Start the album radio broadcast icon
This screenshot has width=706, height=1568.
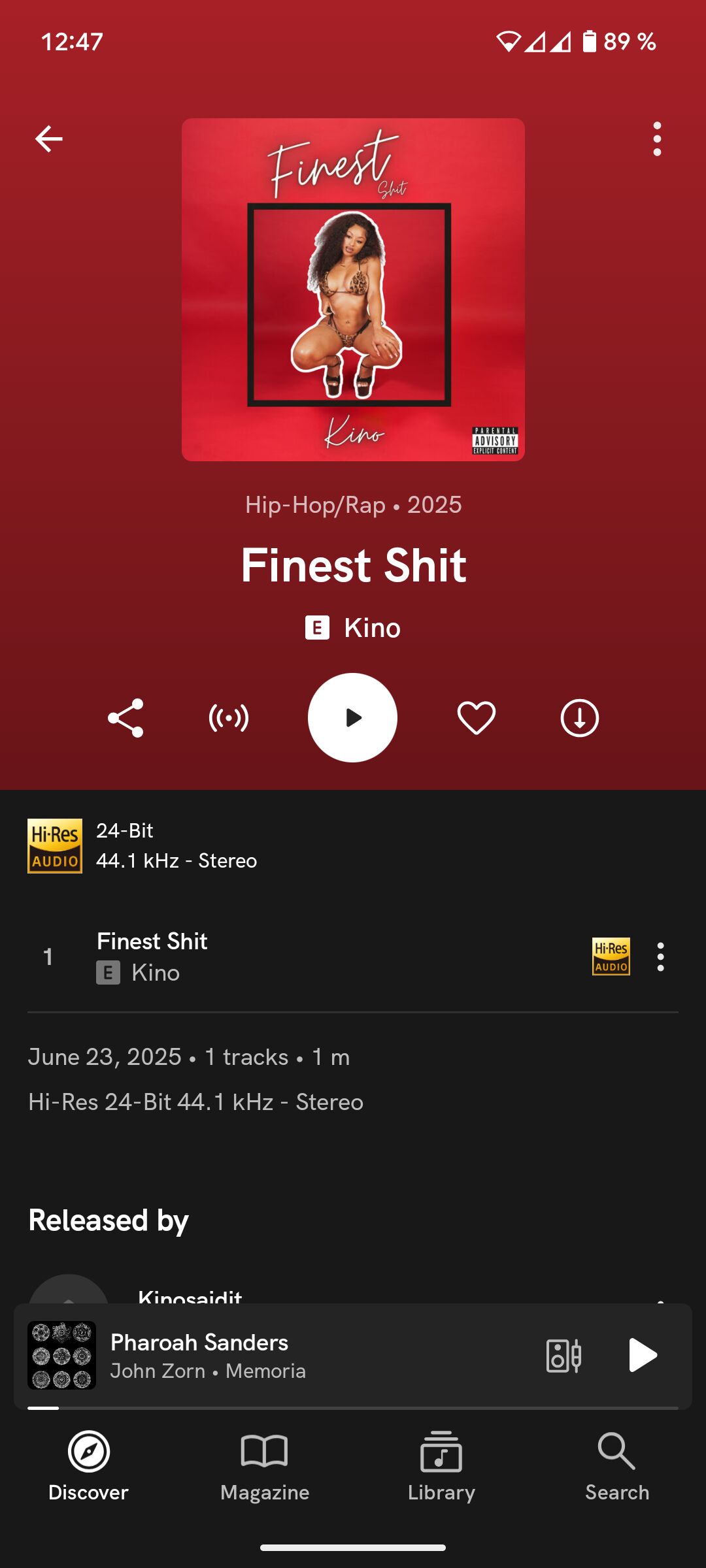click(229, 718)
